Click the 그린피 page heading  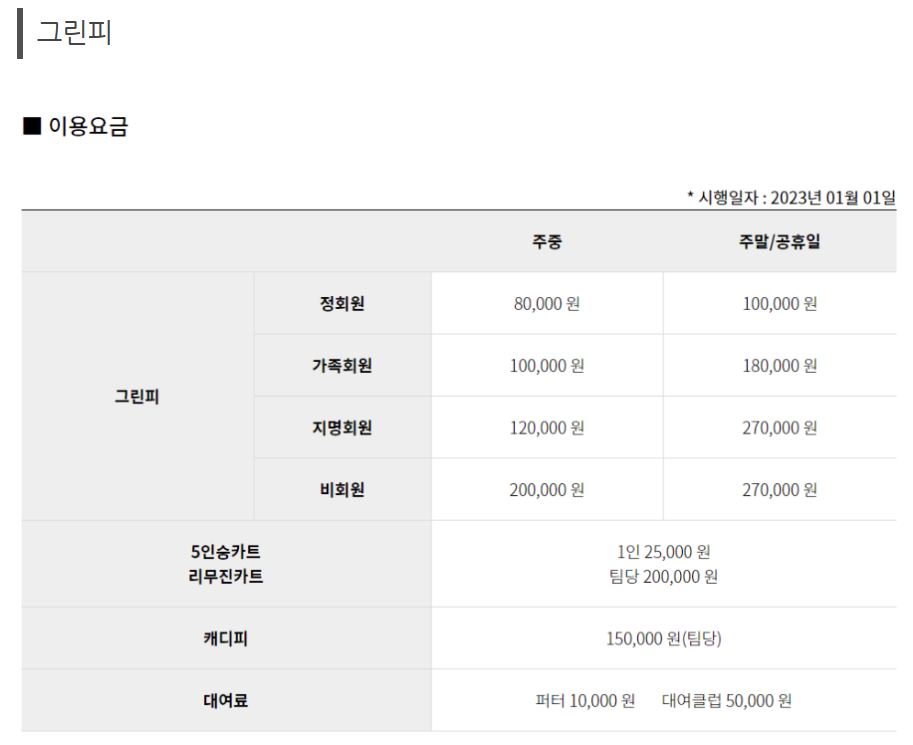coord(74,32)
